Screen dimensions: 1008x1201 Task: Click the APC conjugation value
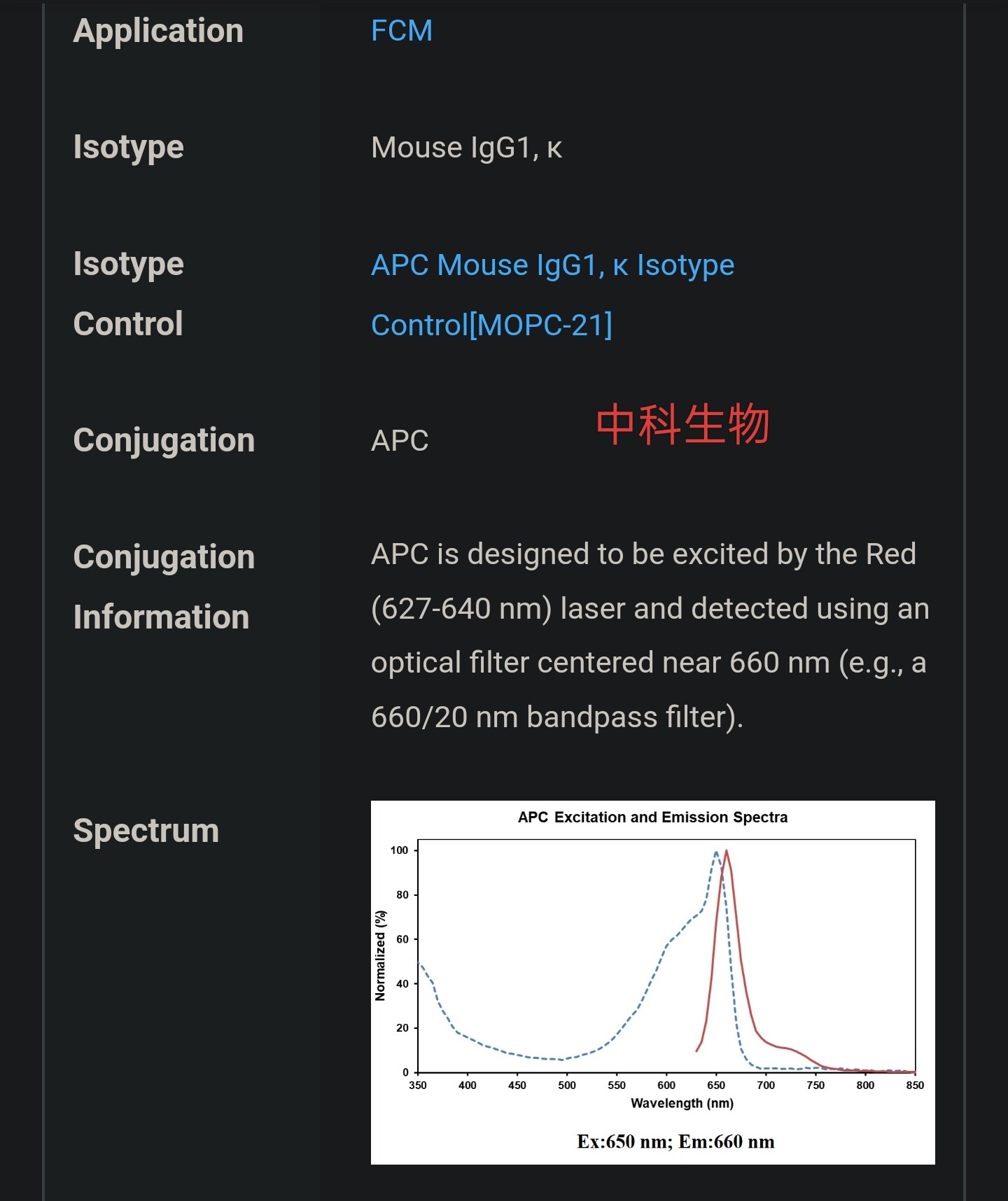[x=400, y=441]
